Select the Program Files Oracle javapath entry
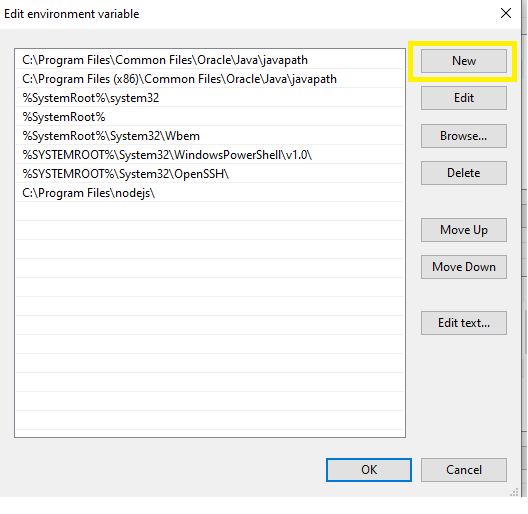Image resolution: width=528 pixels, height=514 pixels. tap(210, 60)
